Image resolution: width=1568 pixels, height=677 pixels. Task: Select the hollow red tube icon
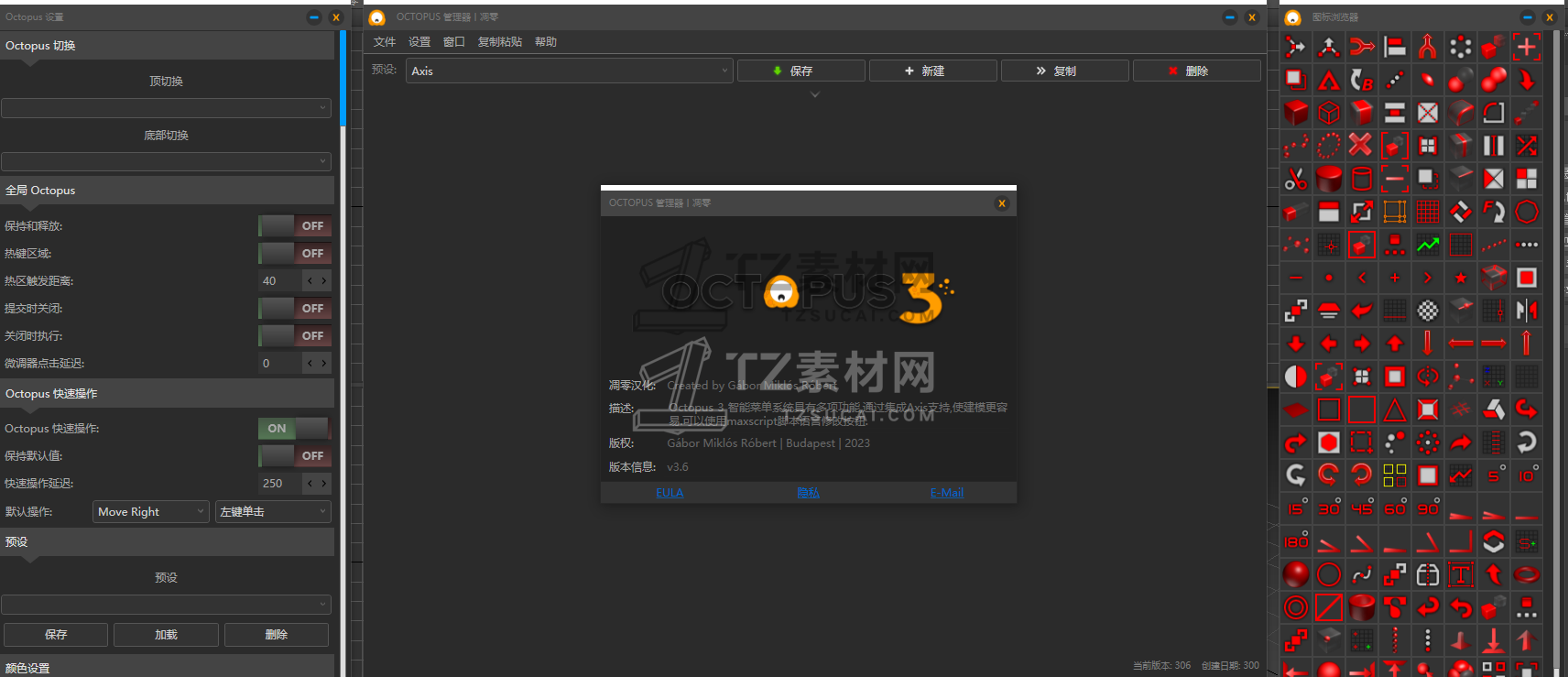click(x=1362, y=607)
